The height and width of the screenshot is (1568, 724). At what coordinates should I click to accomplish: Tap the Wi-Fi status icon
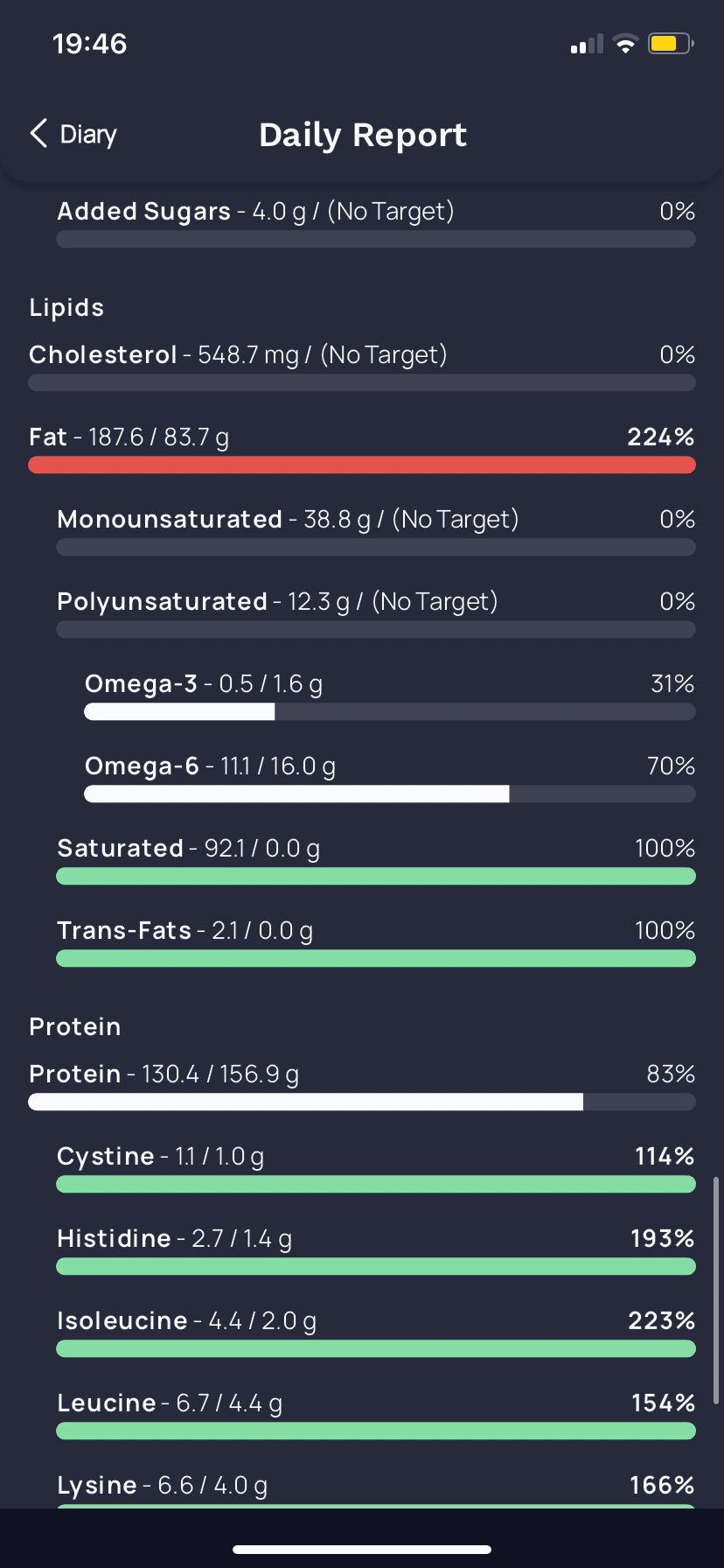[x=625, y=44]
